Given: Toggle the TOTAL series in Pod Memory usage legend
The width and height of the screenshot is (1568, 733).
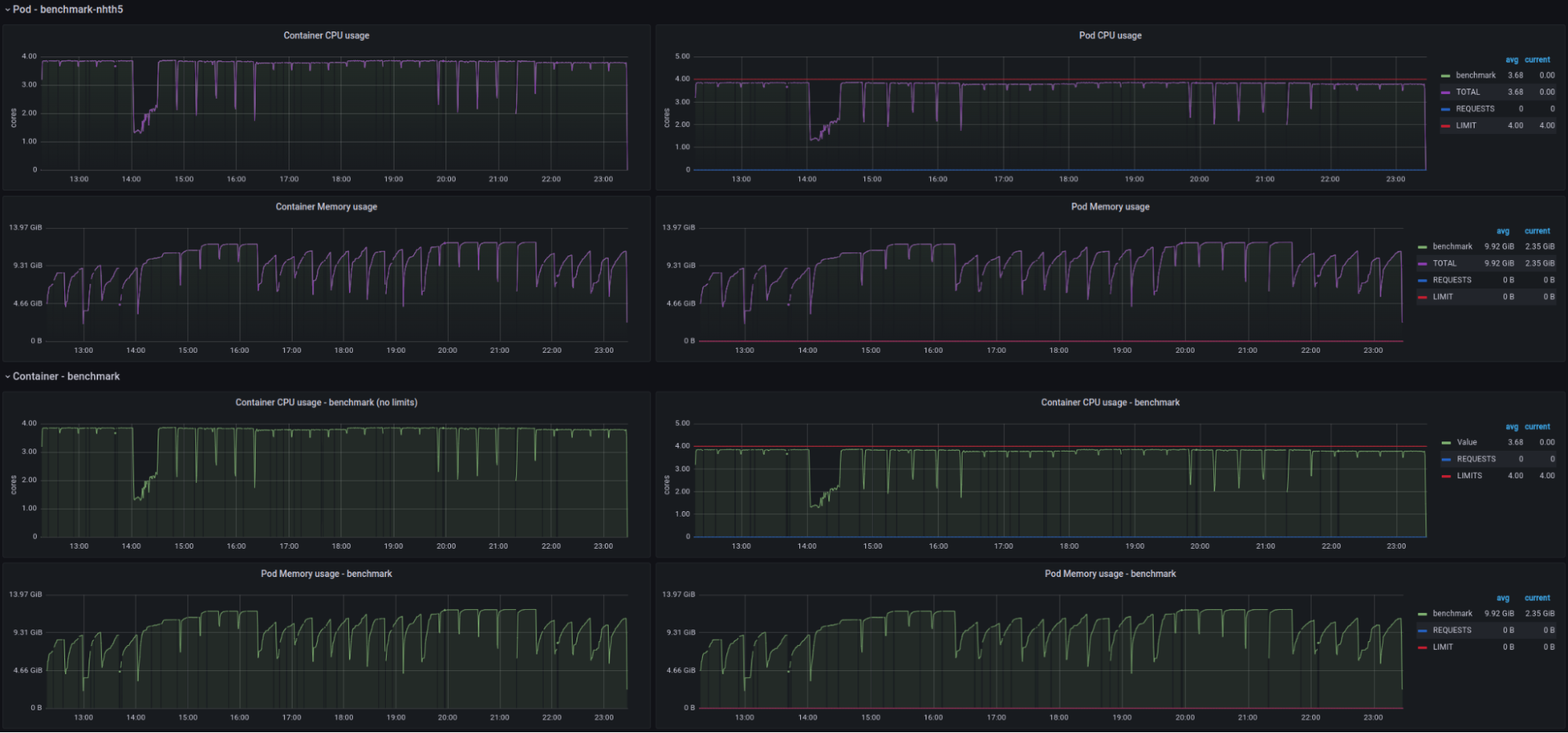Looking at the screenshot, I should coord(1444,263).
